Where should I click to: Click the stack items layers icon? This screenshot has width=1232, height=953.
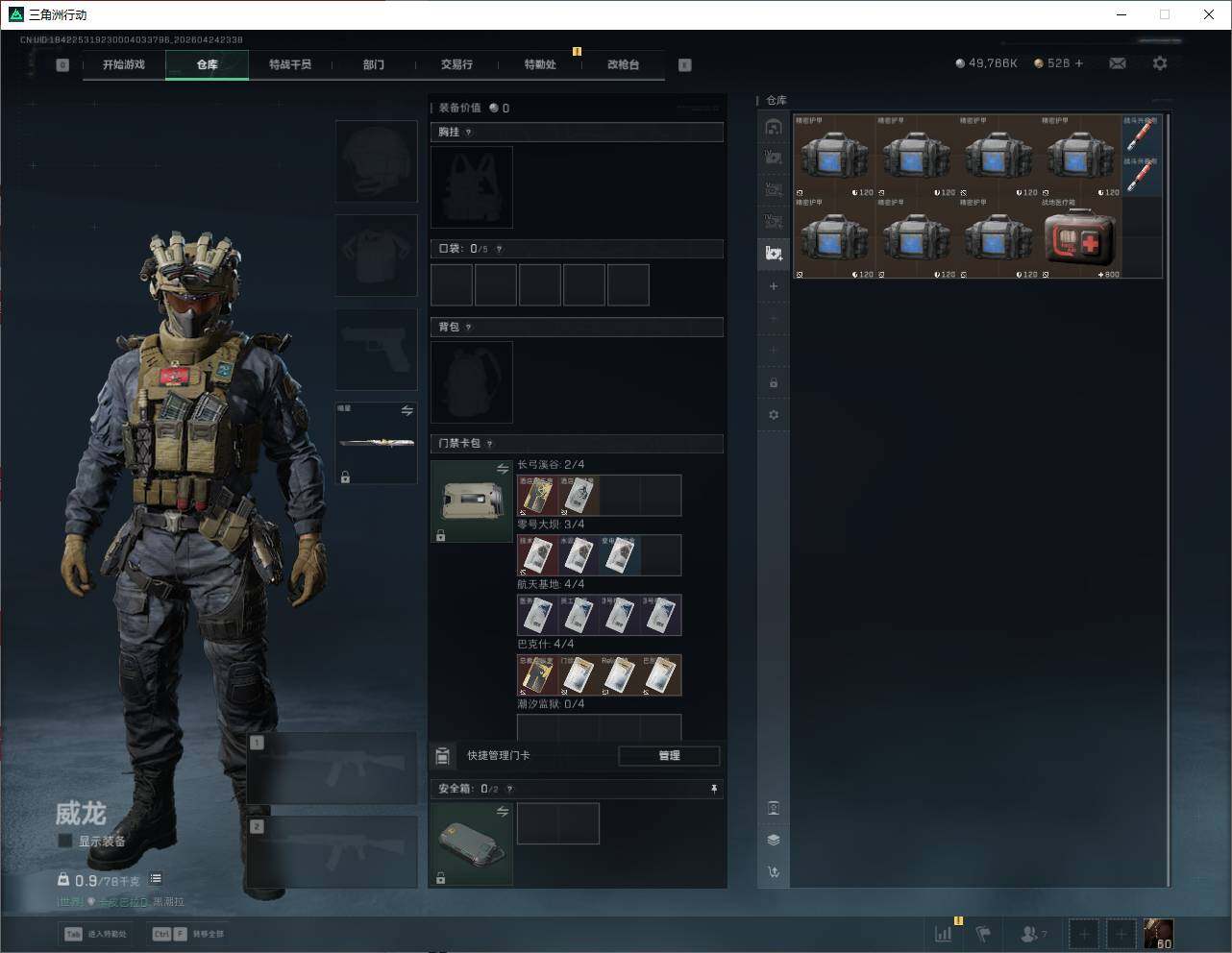tap(774, 840)
